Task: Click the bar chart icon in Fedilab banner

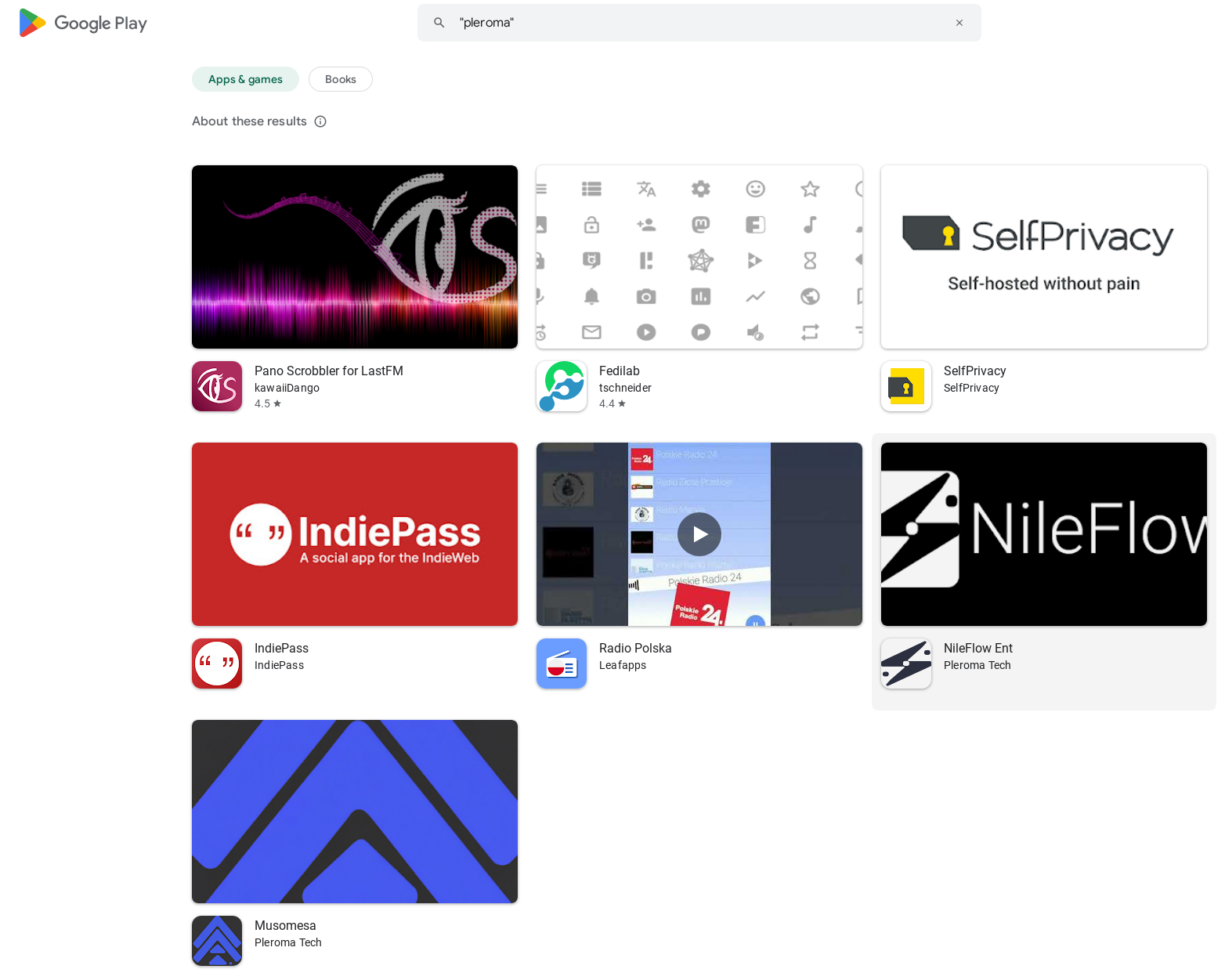Action: (x=701, y=296)
